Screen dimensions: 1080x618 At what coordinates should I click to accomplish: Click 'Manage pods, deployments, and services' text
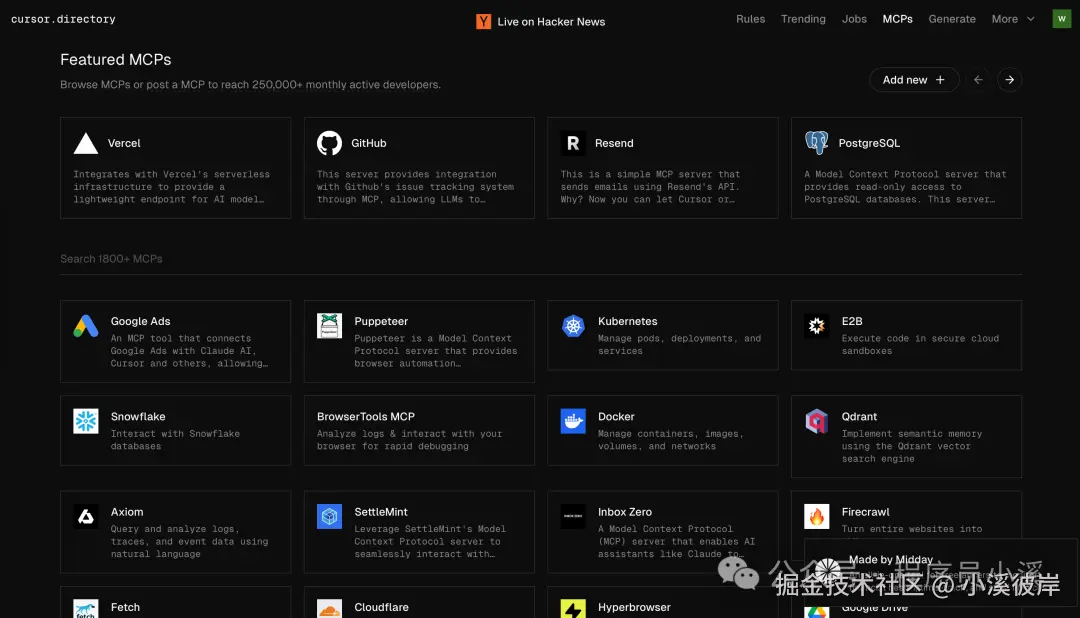679,344
